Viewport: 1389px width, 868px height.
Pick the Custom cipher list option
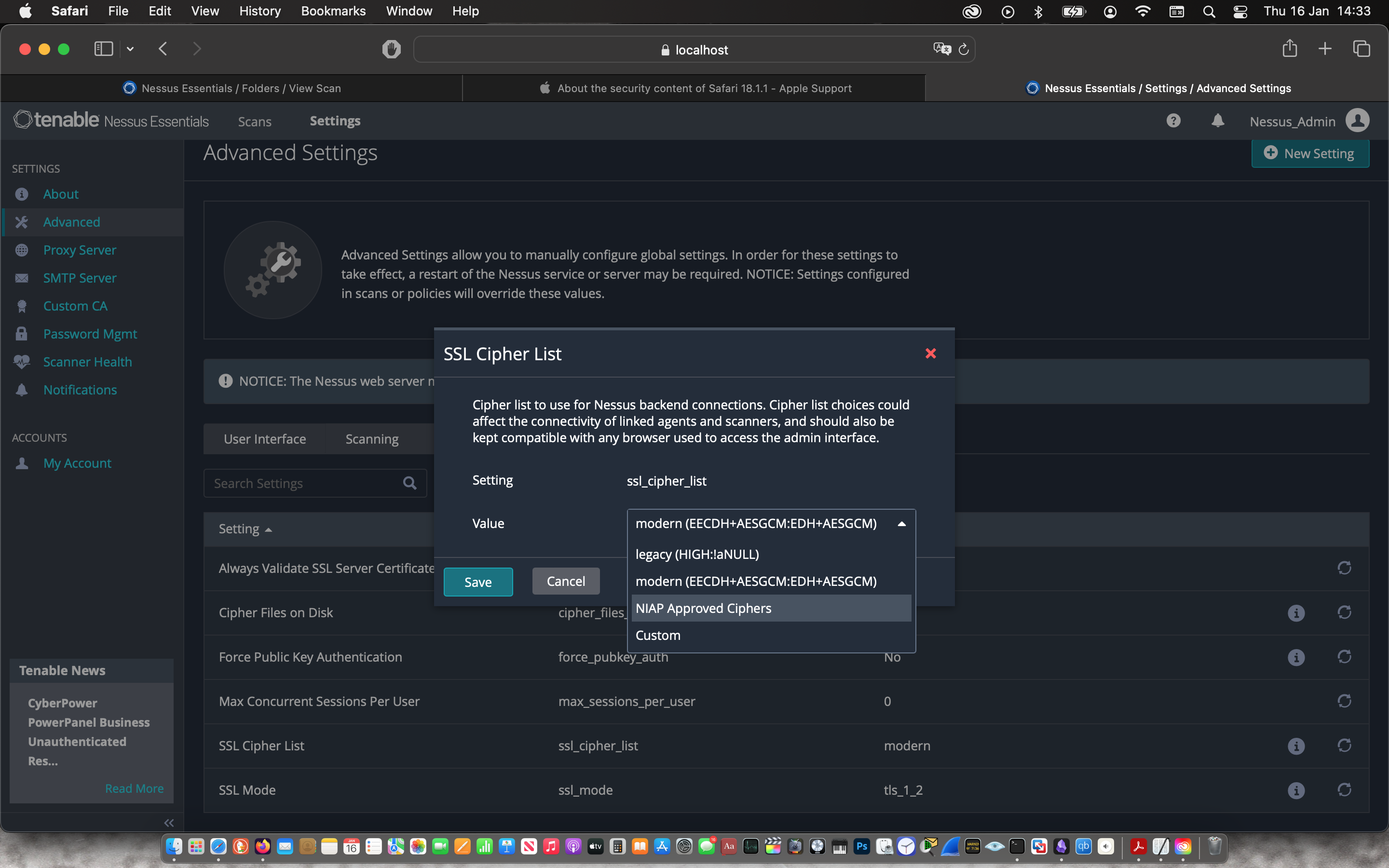click(x=658, y=636)
